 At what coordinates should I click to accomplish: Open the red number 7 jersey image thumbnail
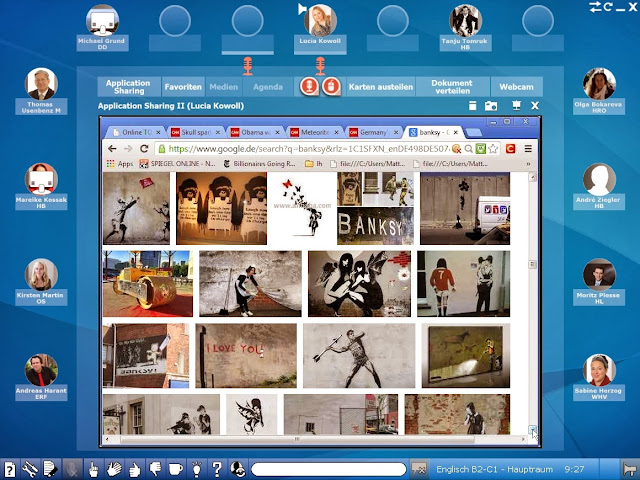(x=463, y=283)
